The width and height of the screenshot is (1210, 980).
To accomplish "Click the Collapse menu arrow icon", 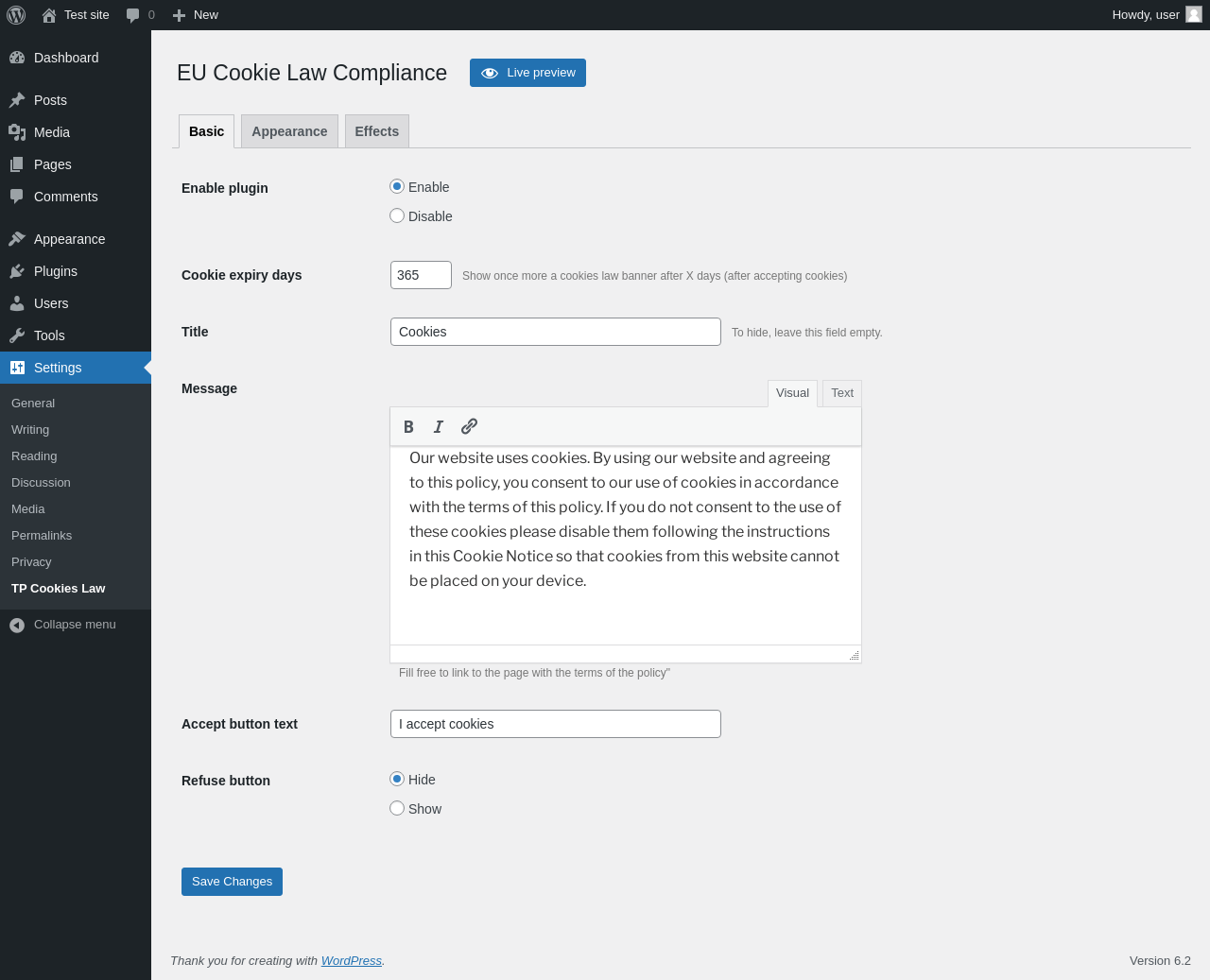I will point(17,625).
